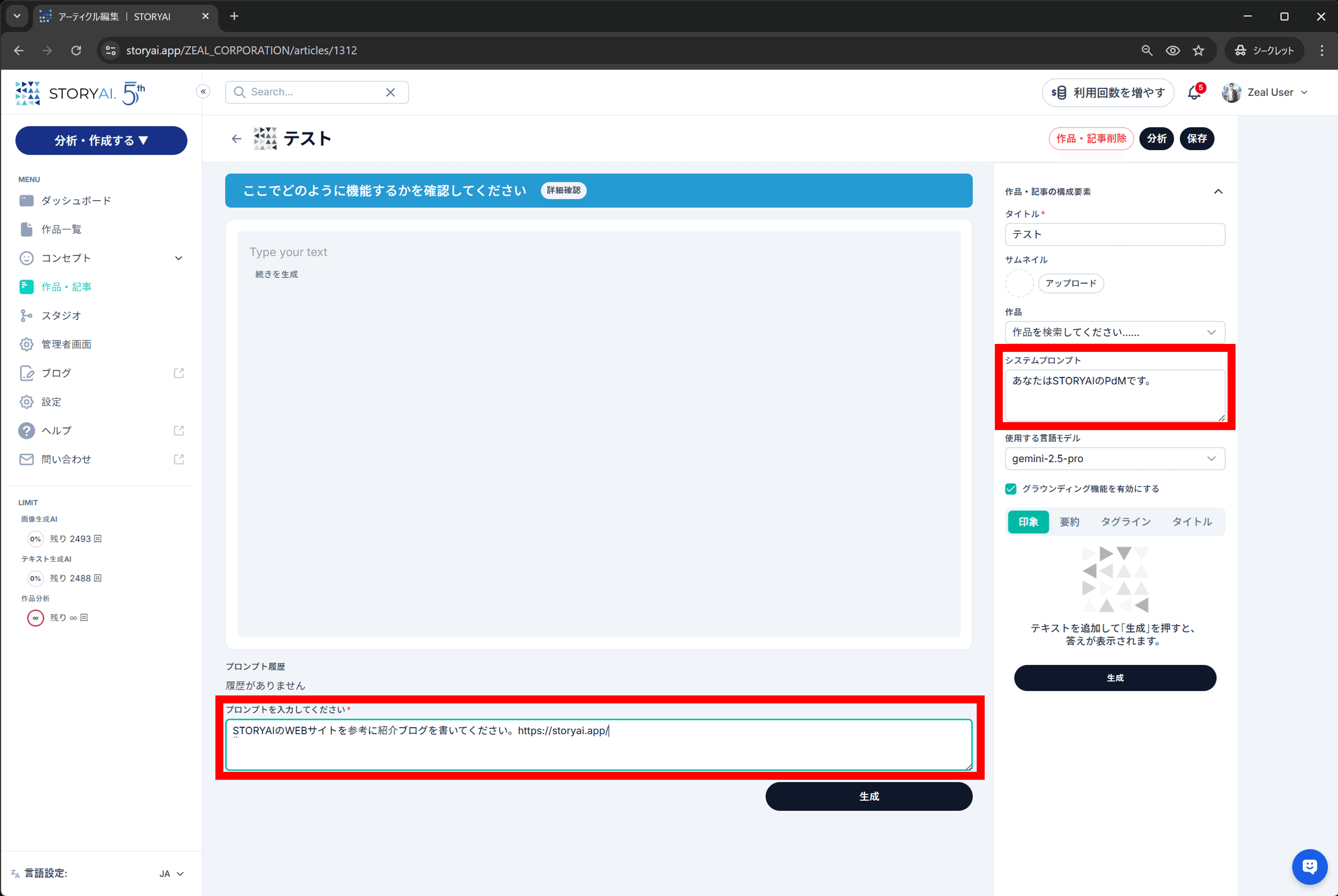
Task: Switch to the 印象 tab
Action: tap(1028, 522)
